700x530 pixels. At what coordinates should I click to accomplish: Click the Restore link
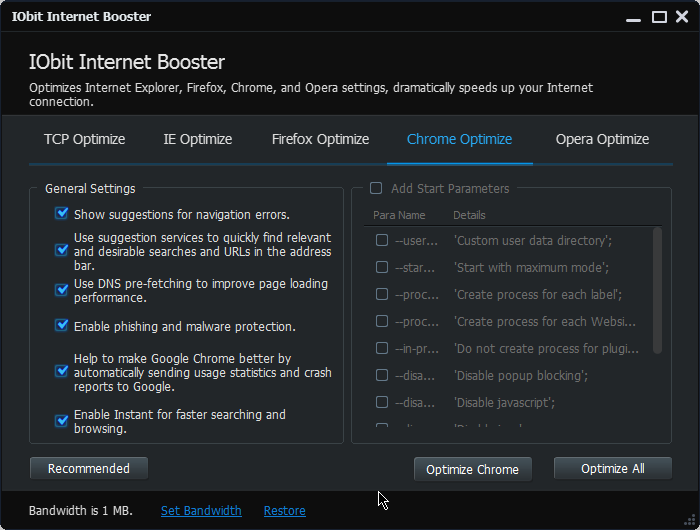point(285,510)
